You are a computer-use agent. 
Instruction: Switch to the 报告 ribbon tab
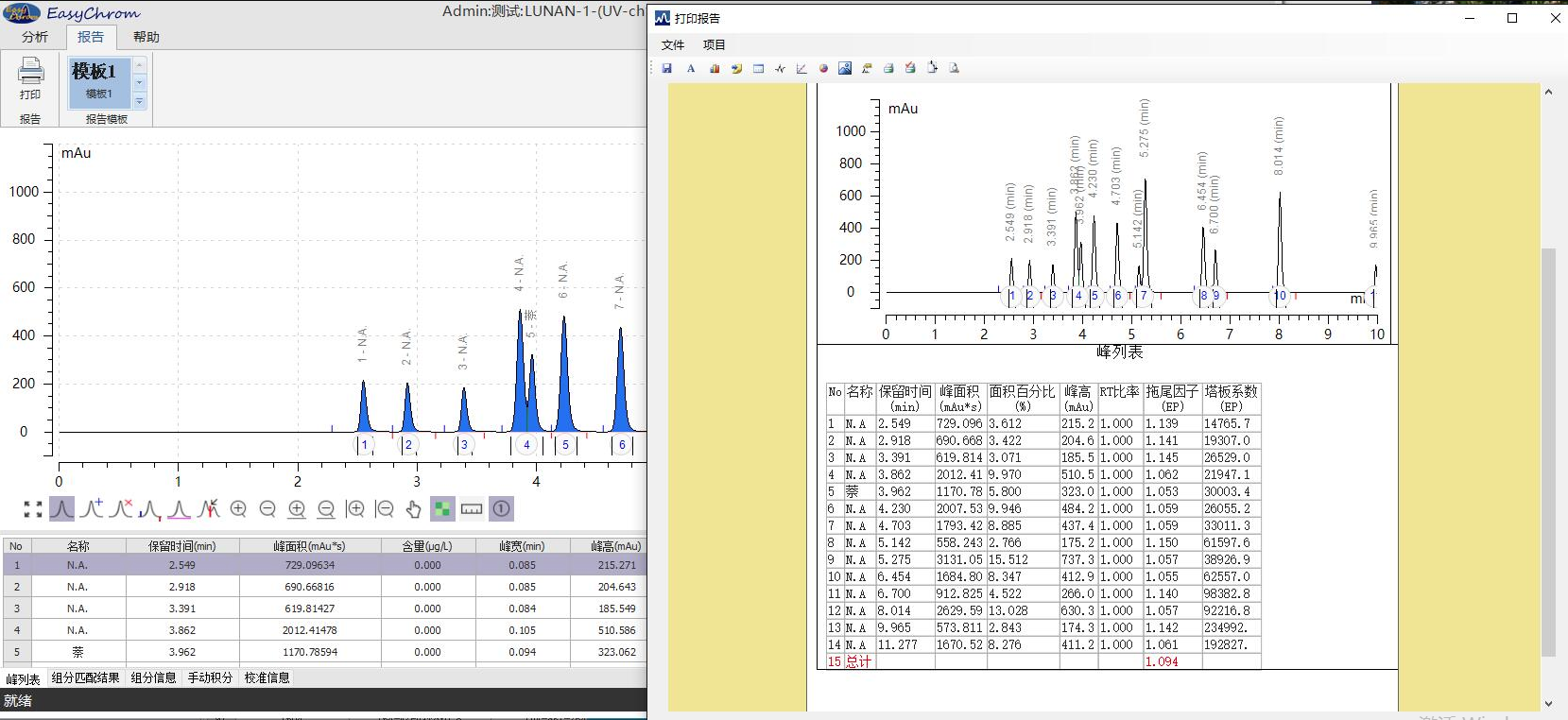91,37
